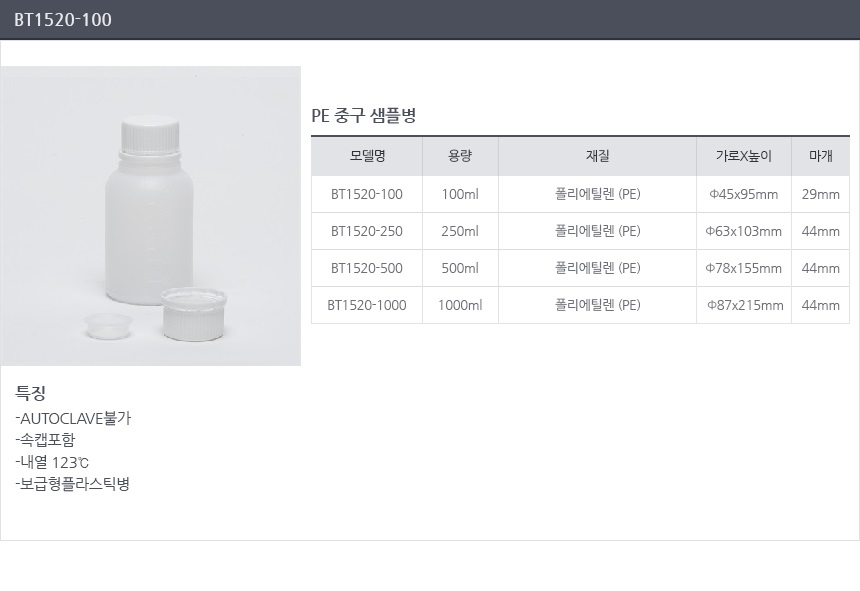860x591 pixels.
Task: Click the BT1520-500 model name
Action: point(367,268)
